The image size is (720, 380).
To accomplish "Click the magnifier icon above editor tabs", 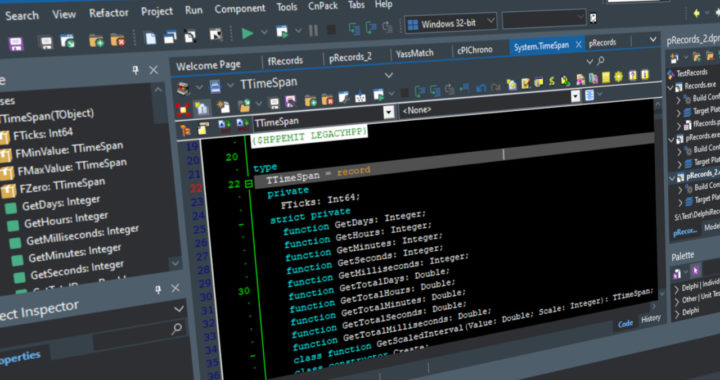I will click(x=601, y=61).
